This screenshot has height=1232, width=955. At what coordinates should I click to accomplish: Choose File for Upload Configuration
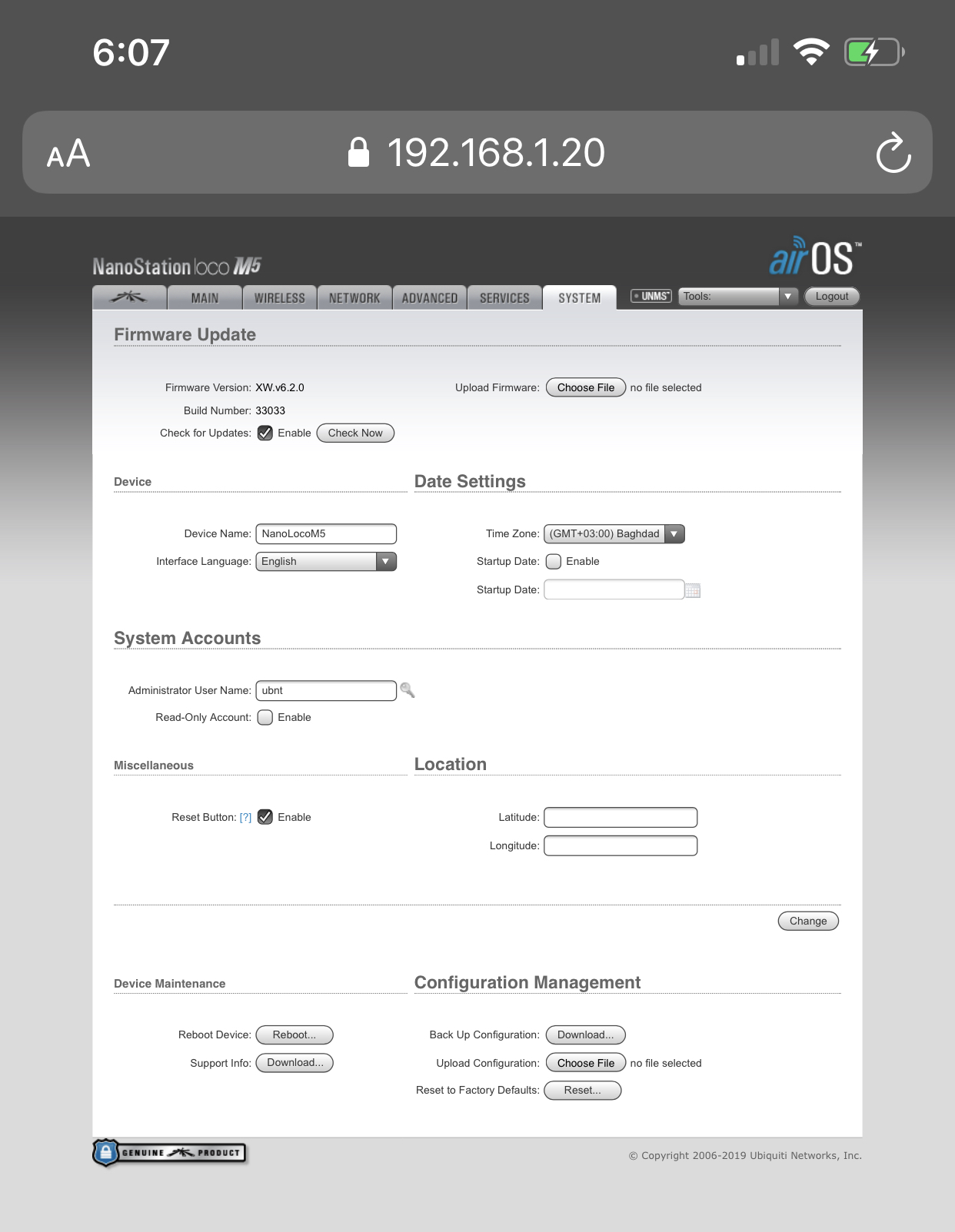point(586,1063)
